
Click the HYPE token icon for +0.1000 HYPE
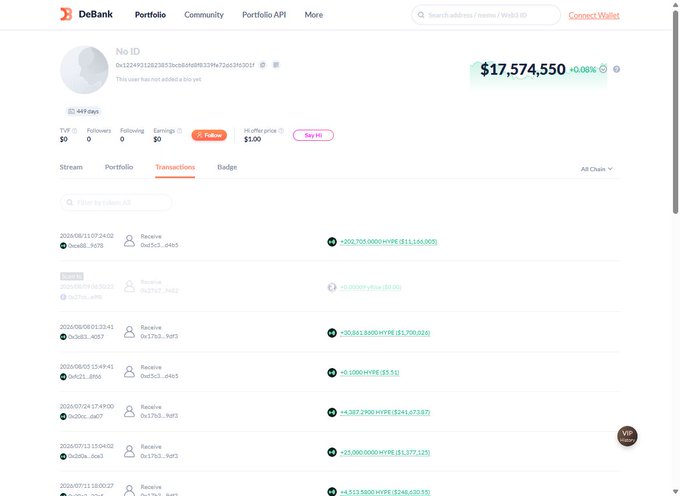click(x=332, y=372)
